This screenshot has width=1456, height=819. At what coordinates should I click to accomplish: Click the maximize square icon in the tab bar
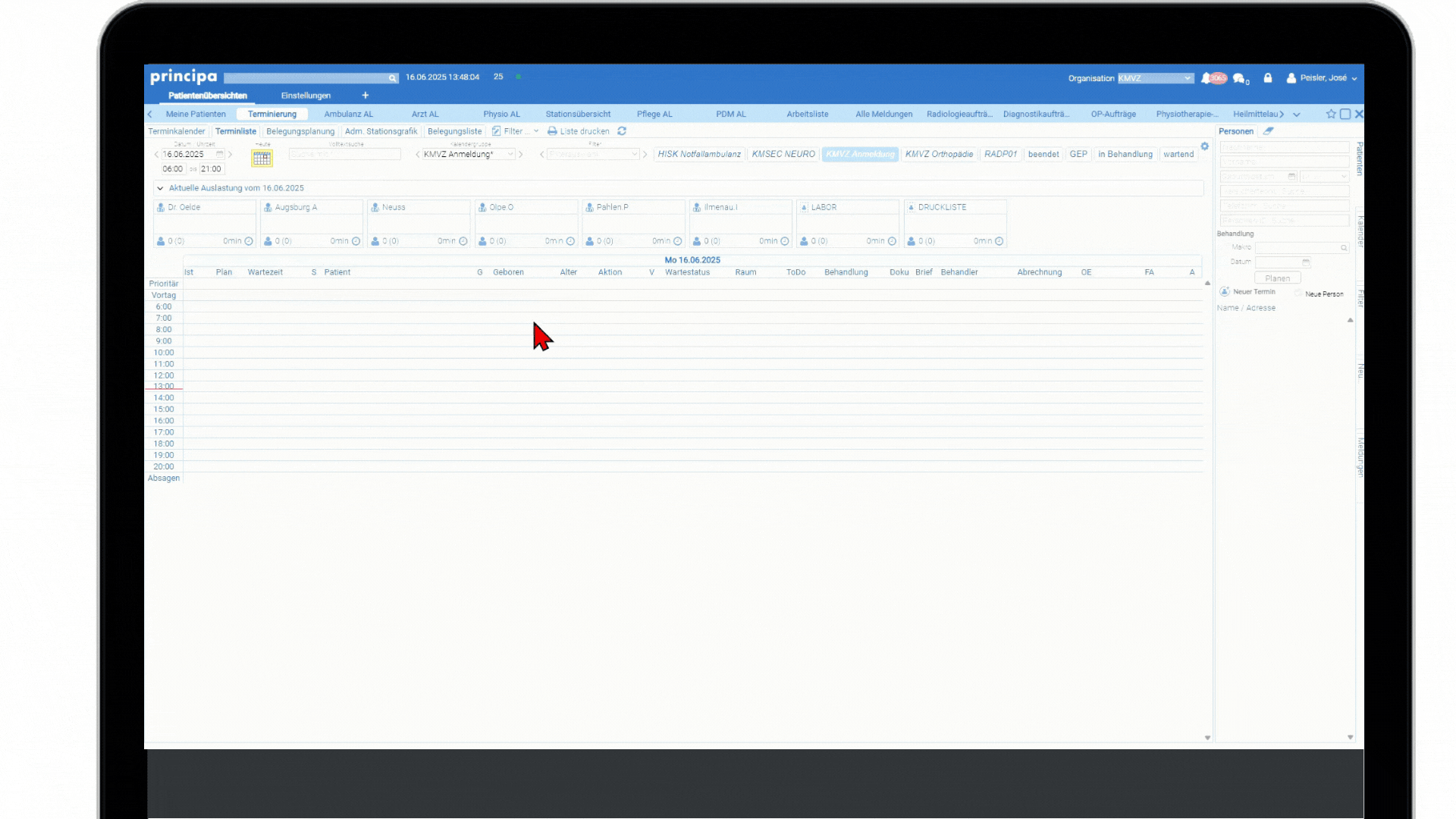(1345, 114)
